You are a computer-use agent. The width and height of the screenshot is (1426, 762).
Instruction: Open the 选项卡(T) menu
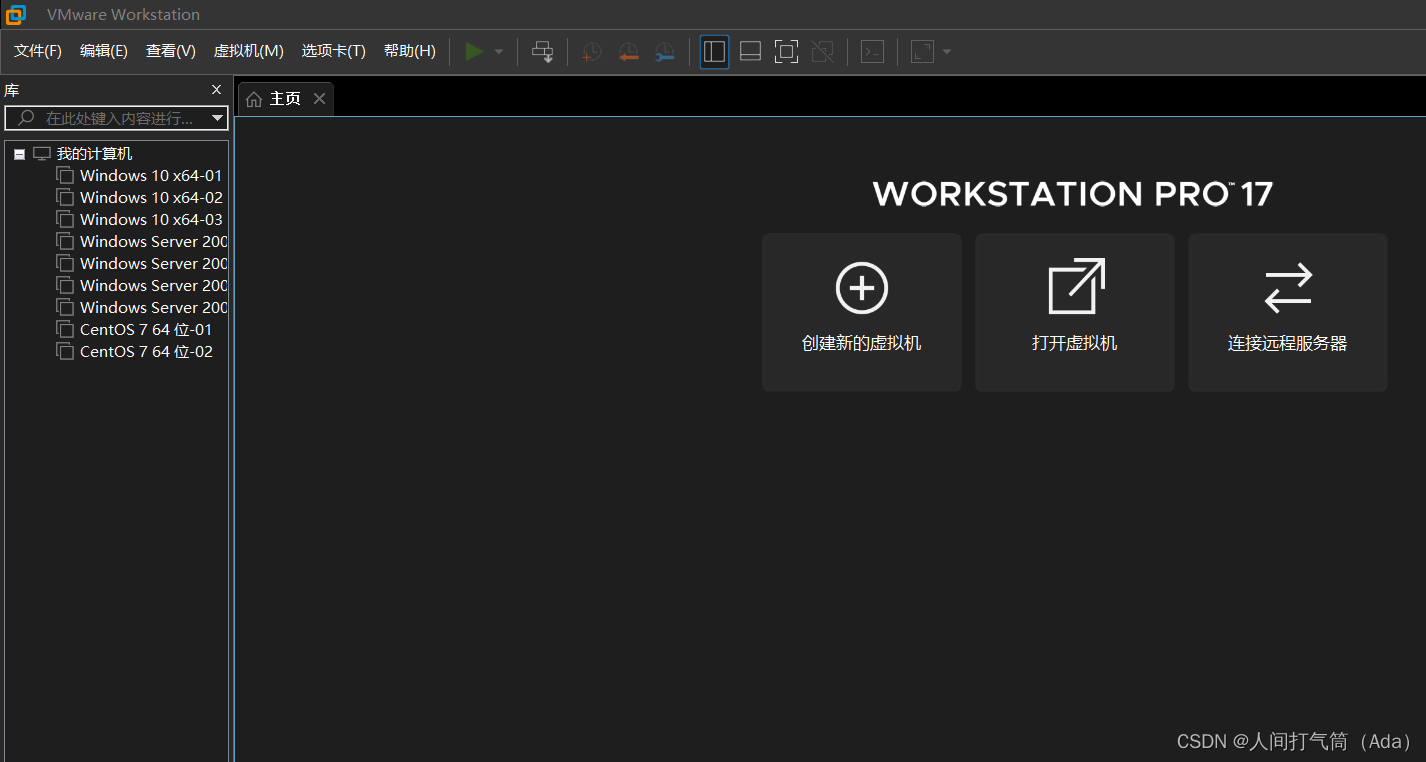tap(334, 51)
